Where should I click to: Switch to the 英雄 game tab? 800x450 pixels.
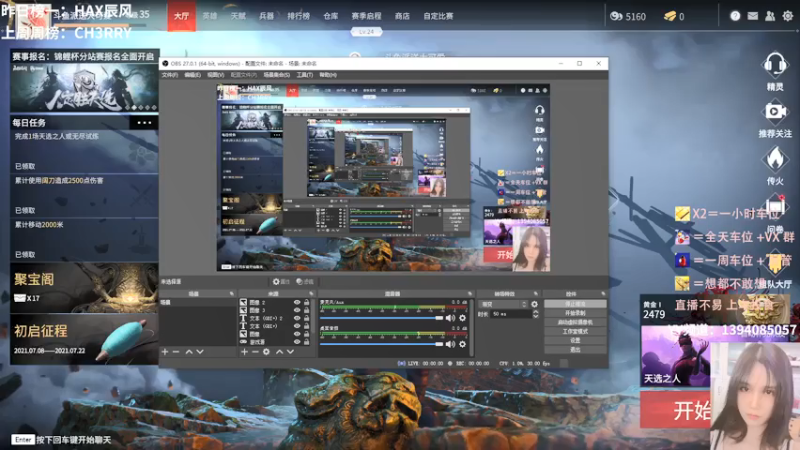(x=210, y=16)
